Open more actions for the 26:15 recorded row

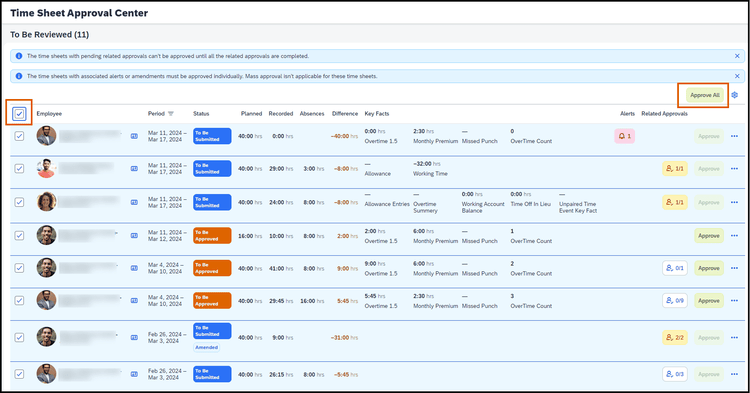click(734, 374)
